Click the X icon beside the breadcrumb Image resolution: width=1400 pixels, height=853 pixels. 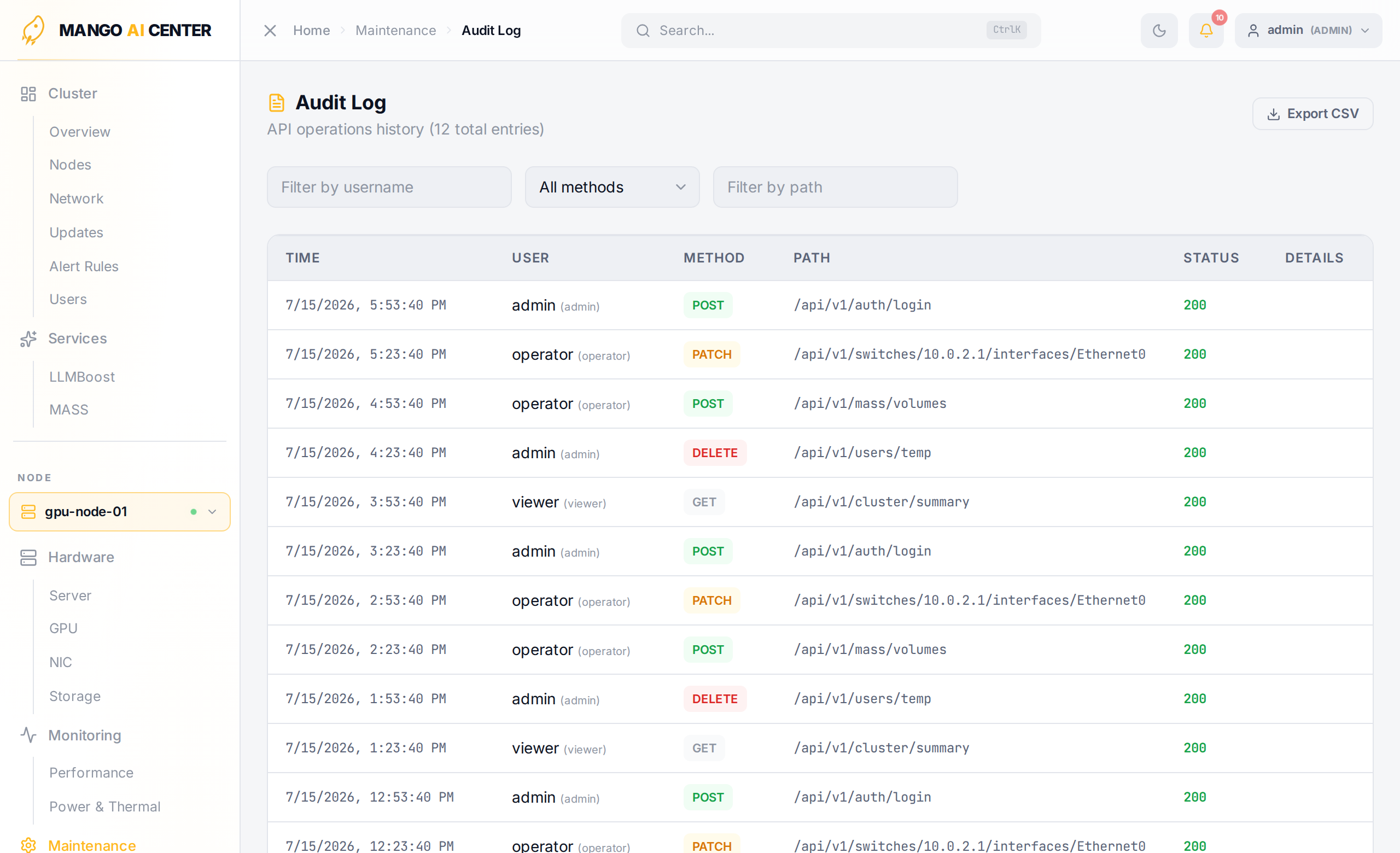270,30
